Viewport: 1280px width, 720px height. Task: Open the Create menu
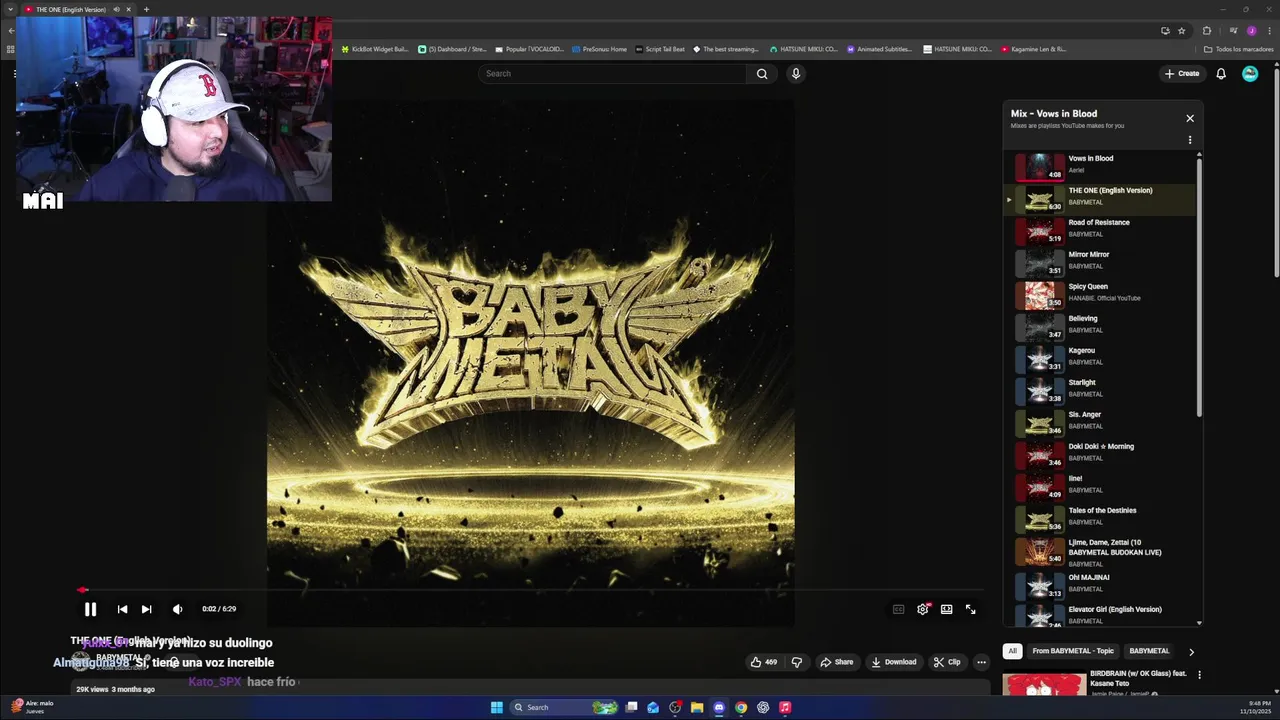coord(1181,73)
